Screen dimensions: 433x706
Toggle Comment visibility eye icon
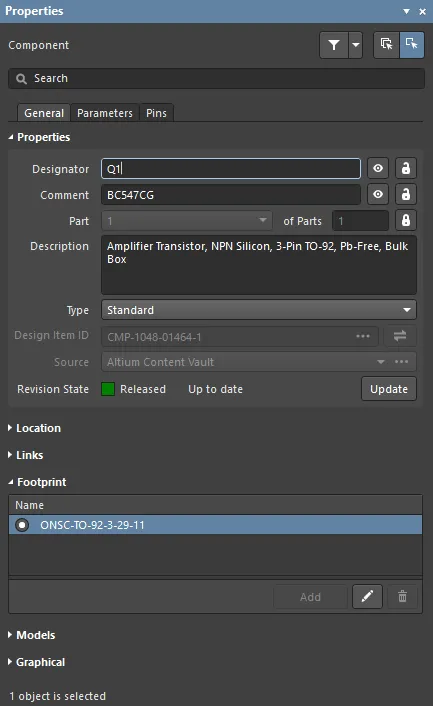pyautogui.click(x=378, y=195)
